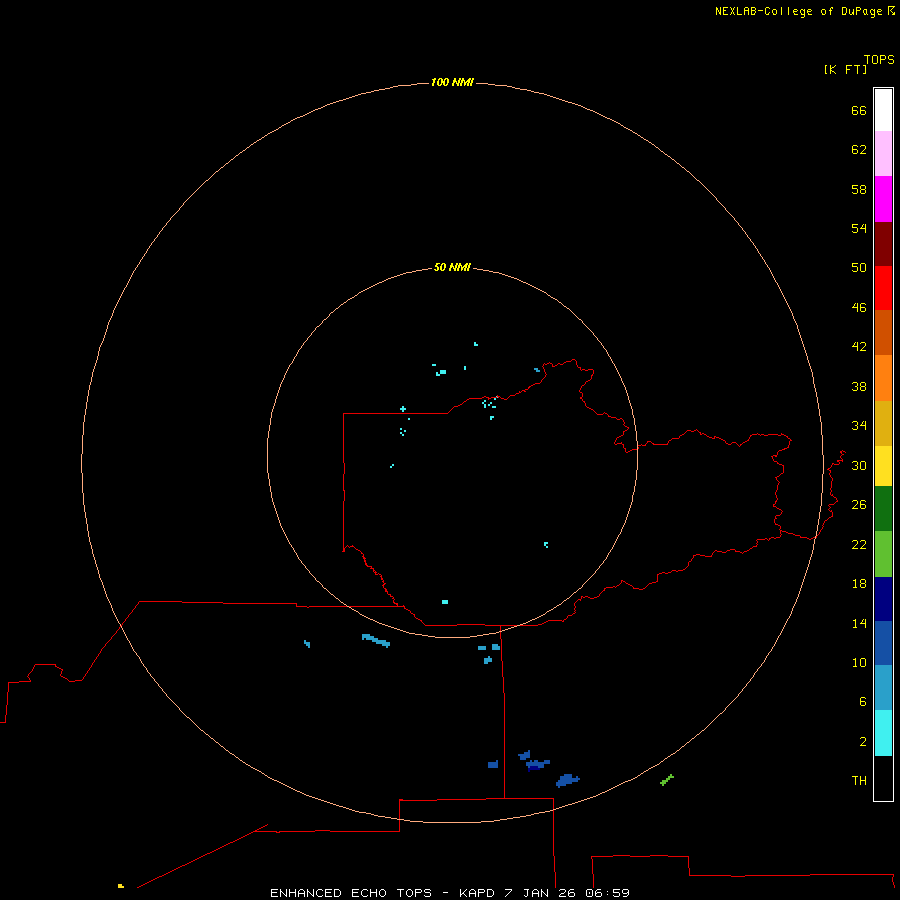The width and height of the screenshot is (900, 900).
Task: Click the 30 value on legend scale
Action: [858, 465]
